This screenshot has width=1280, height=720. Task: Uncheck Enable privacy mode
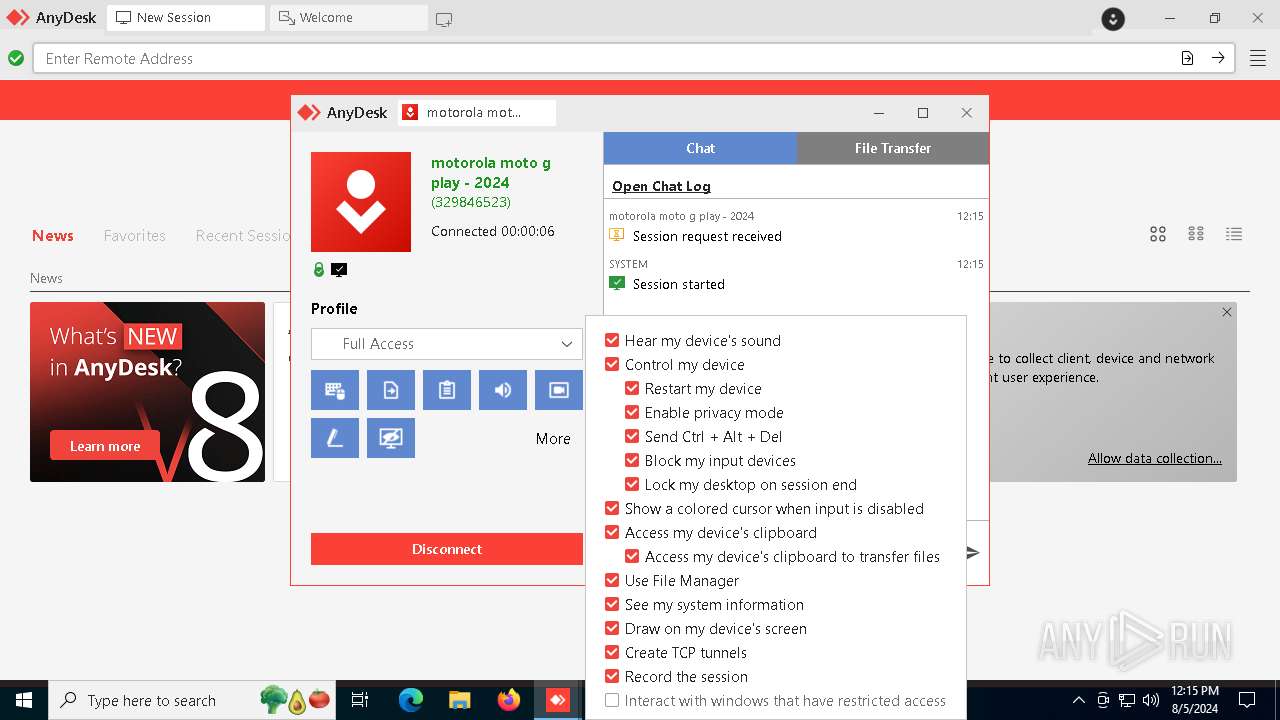[632, 412]
